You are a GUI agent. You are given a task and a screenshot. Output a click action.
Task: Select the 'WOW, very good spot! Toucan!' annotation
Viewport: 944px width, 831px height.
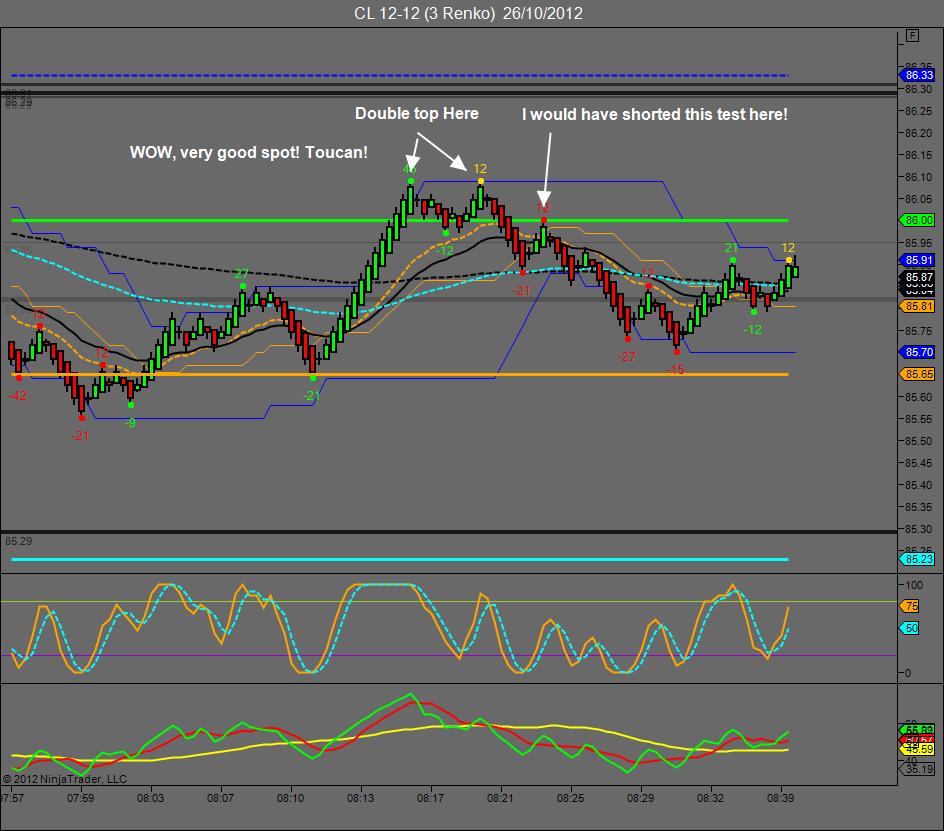click(249, 152)
